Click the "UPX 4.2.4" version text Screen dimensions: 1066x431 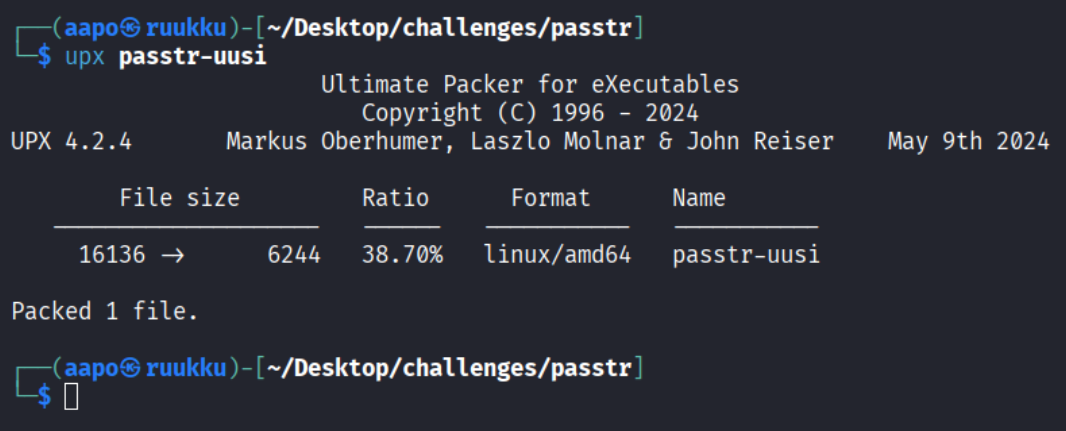click(71, 141)
